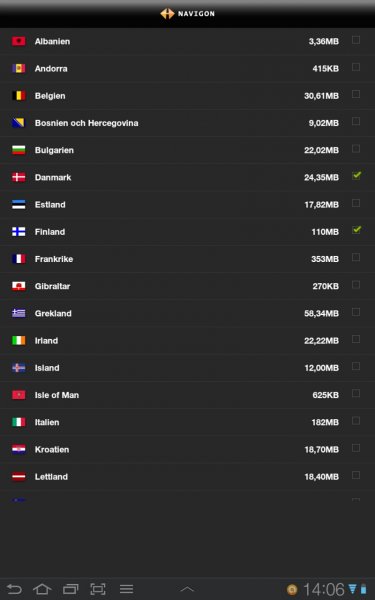This screenshot has height=600, width=375.
Task: Open the round notification icon by clock
Action: [292, 589]
